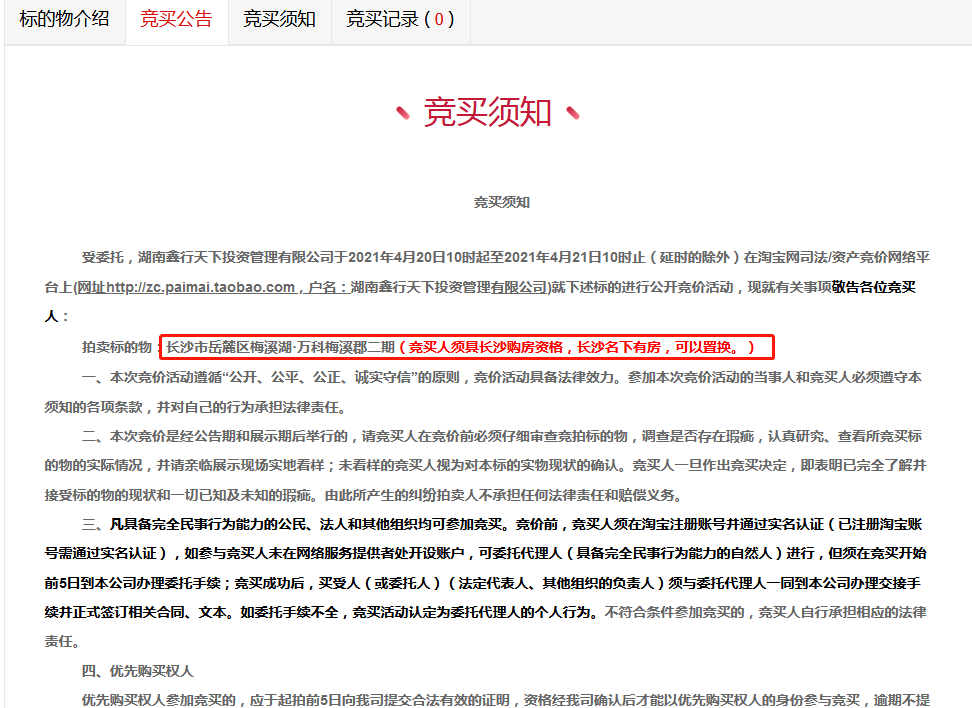Image resolution: width=972 pixels, height=708 pixels.
Task: Click the line starting 受委托，湖南鑫行天下
Action: click(x=505, y=257)
